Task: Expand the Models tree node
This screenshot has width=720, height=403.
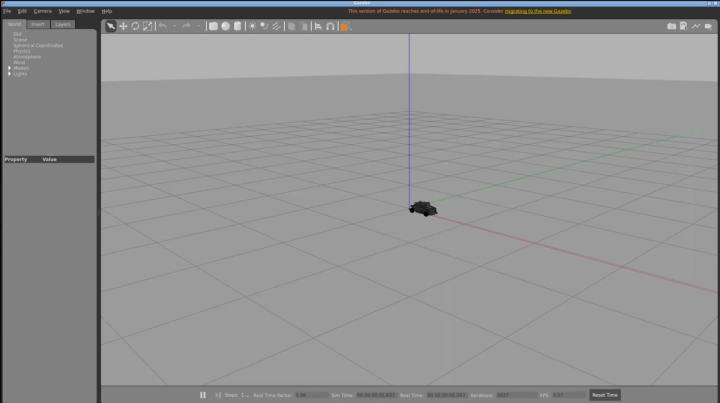Action: tap(9, 68)
